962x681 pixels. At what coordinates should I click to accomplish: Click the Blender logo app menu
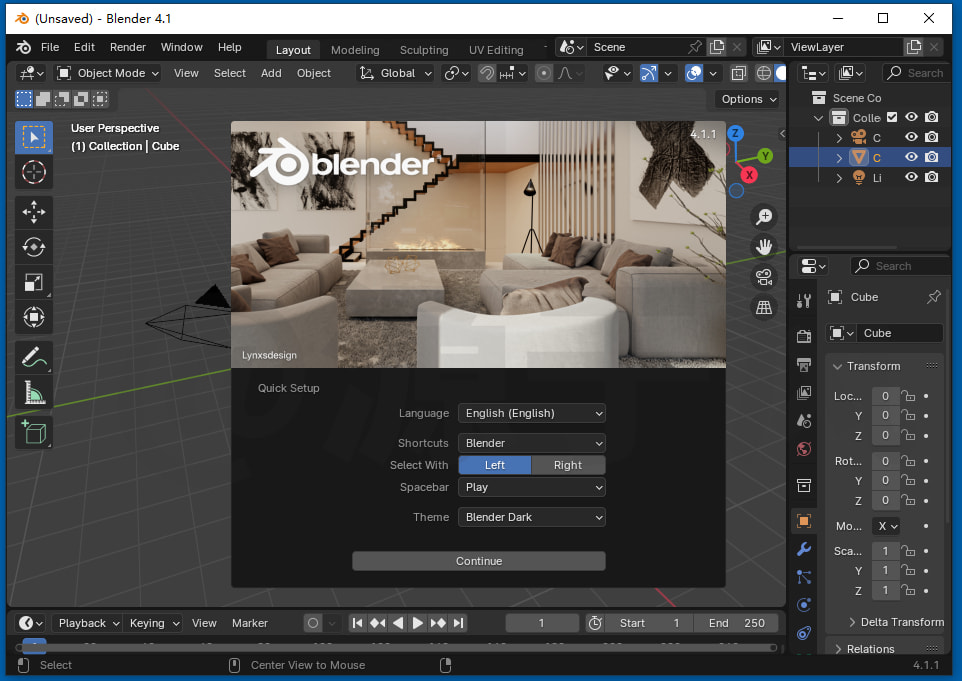23,47
